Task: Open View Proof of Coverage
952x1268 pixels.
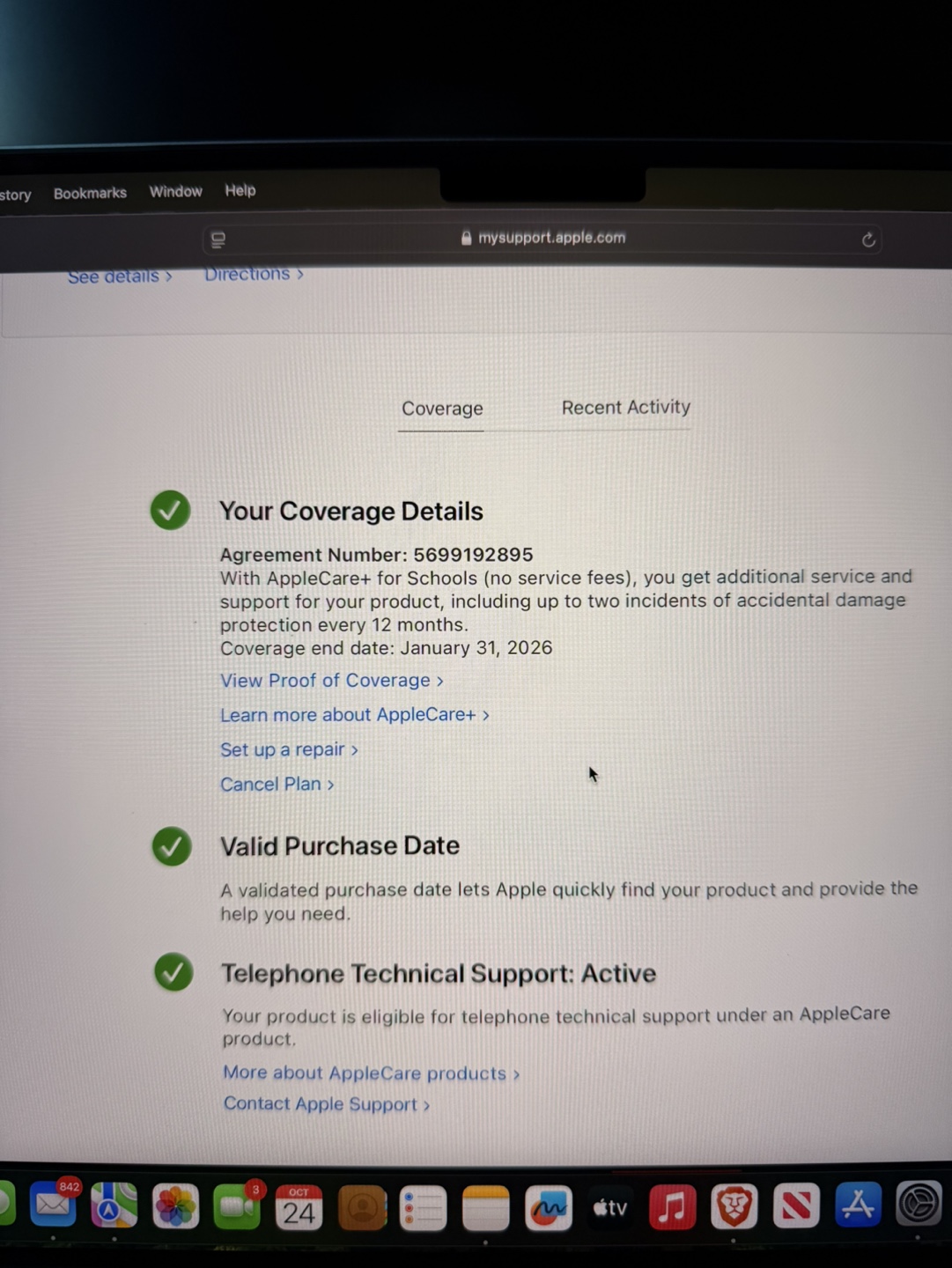Action: click(x=332, y=681)
